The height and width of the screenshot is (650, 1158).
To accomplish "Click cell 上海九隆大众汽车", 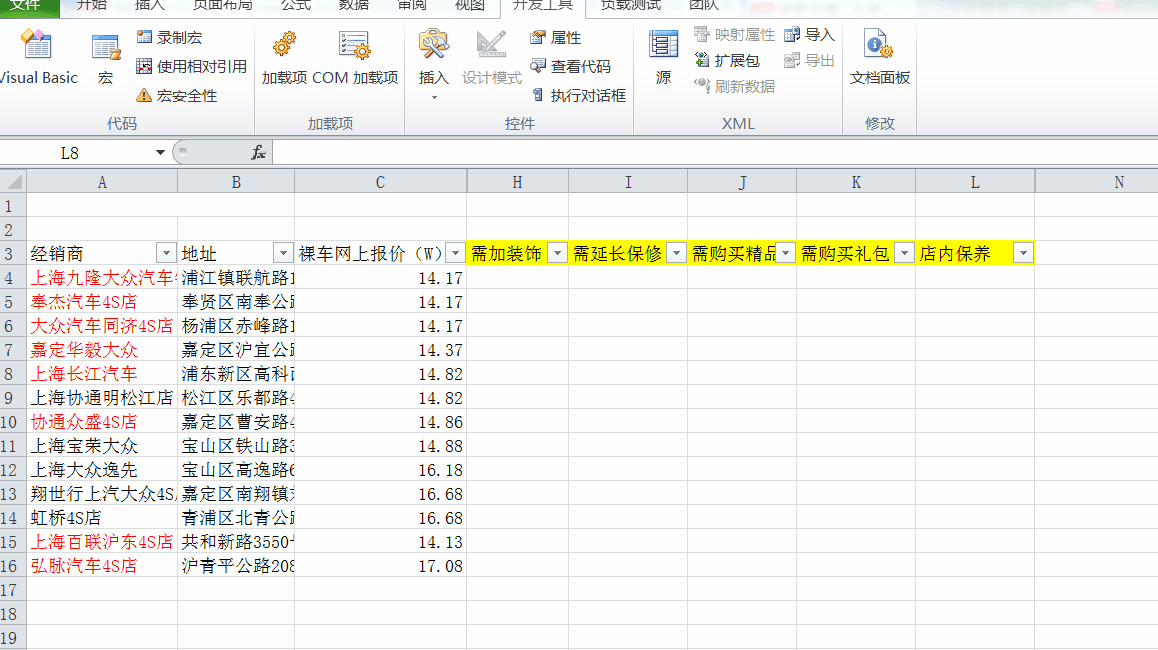I will point(102,278).
